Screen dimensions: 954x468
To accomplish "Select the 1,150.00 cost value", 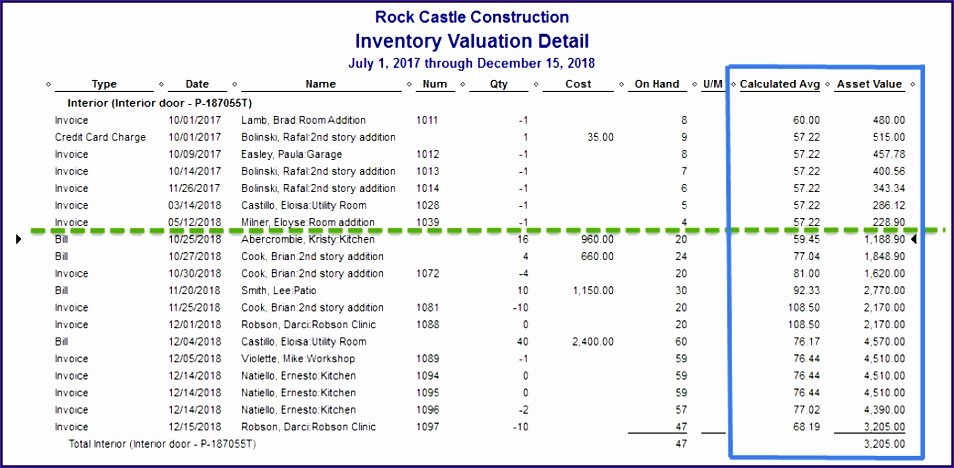I will 593,291.
